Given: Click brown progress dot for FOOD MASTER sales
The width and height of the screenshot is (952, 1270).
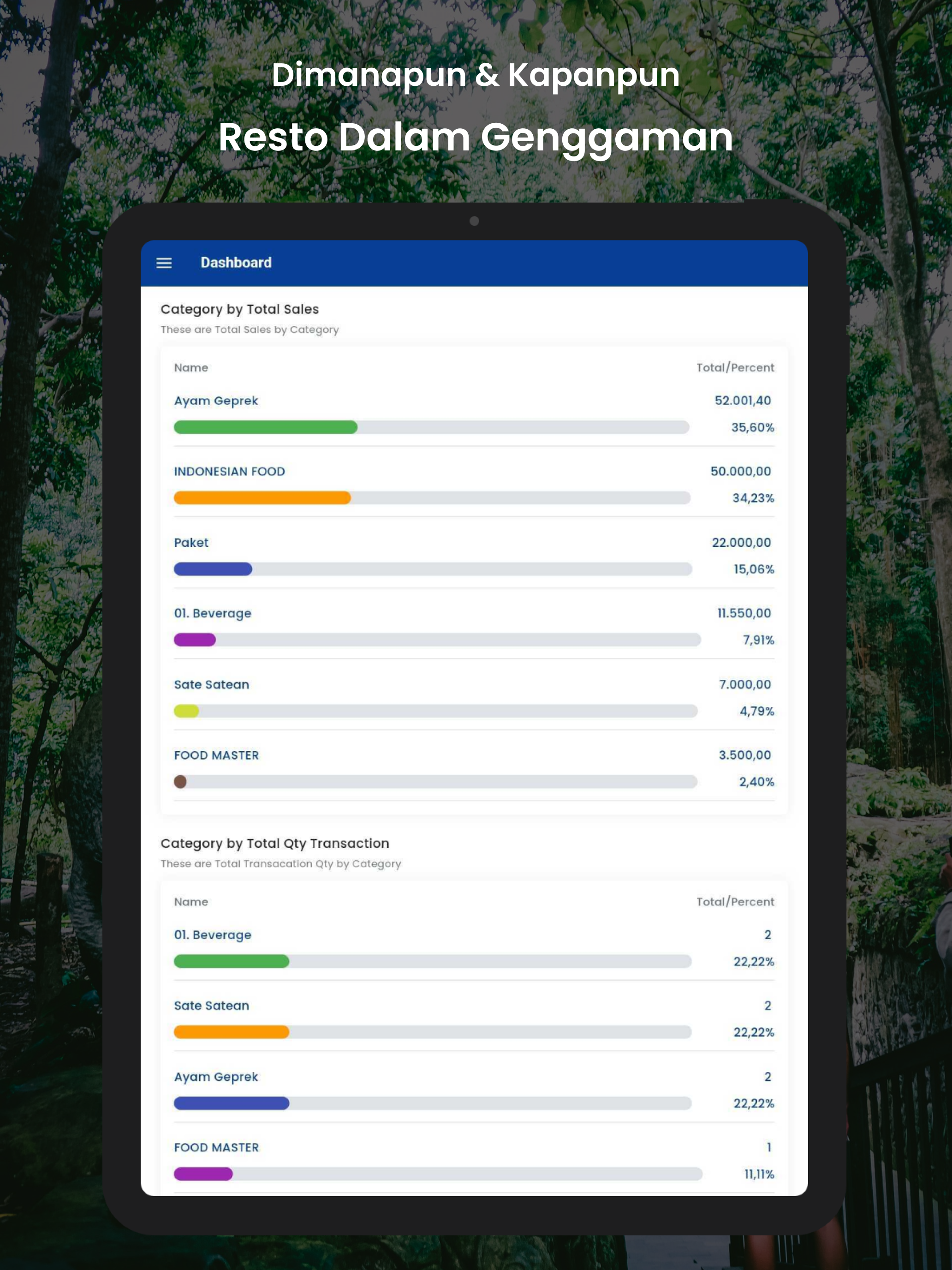Looking at the screenshot, I should pos(180,781).
